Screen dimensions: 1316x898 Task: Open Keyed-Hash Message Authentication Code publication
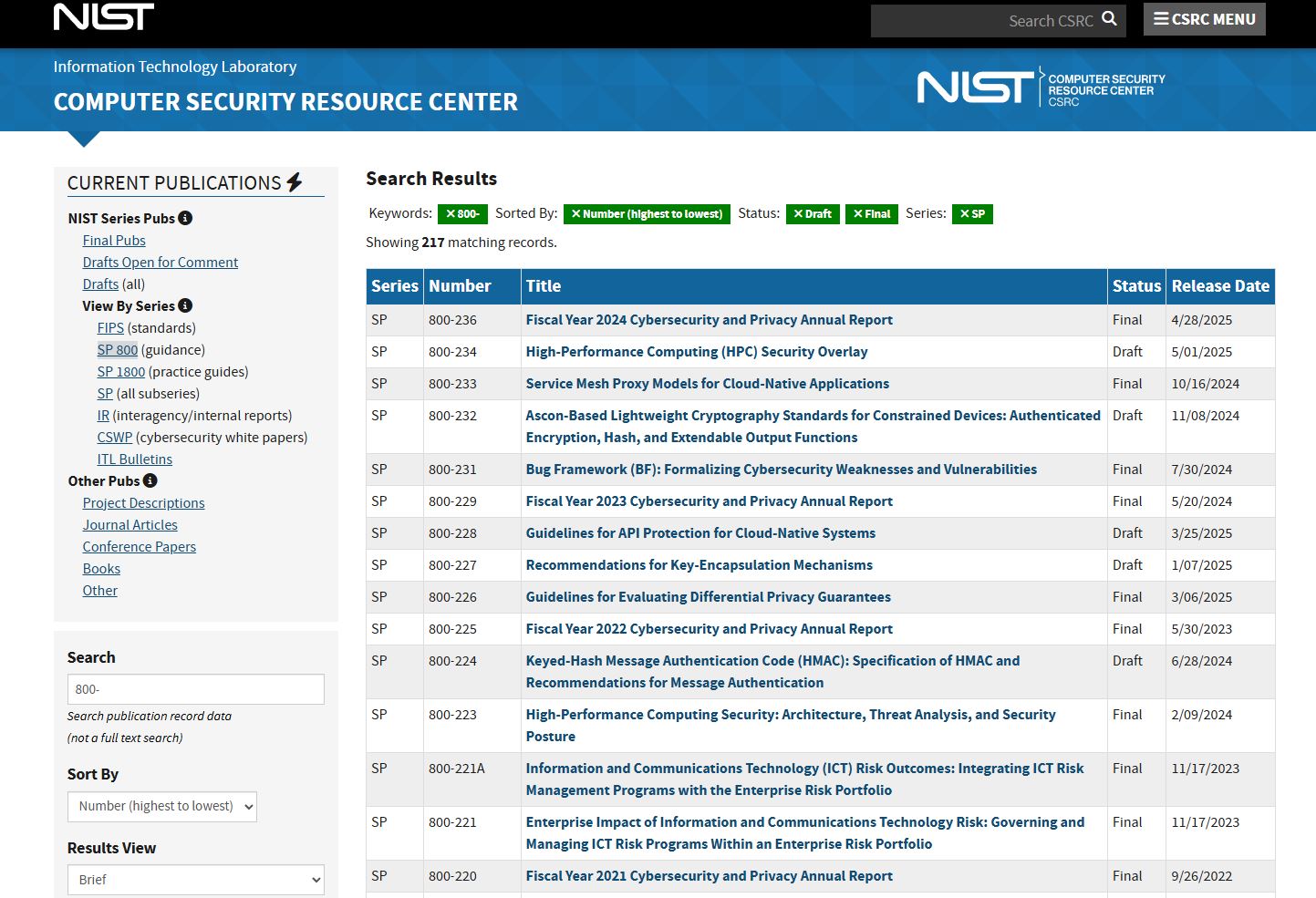tap(773, 672)
